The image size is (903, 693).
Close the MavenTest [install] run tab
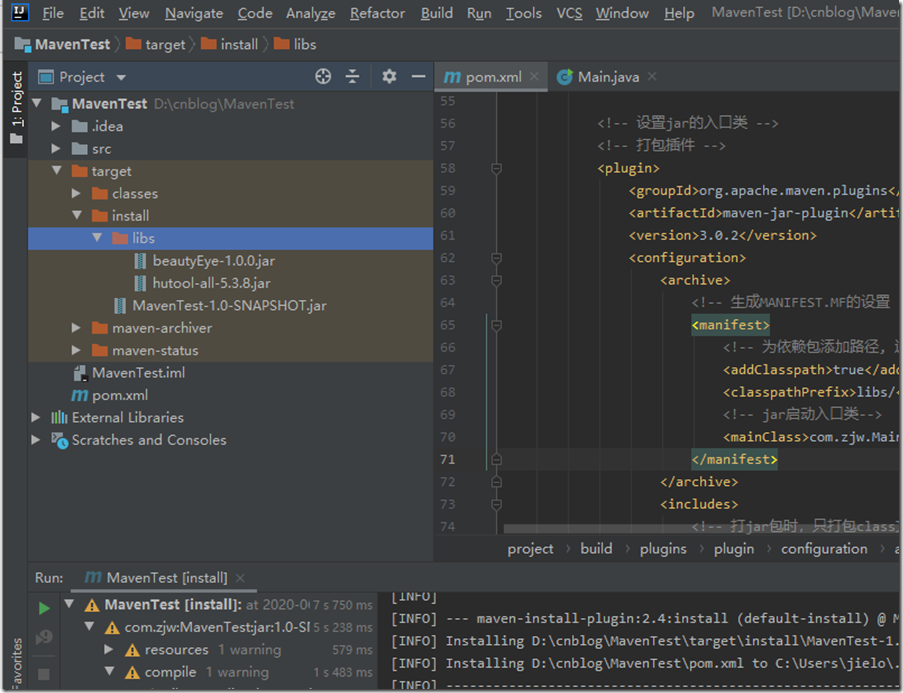coord(240,577)
